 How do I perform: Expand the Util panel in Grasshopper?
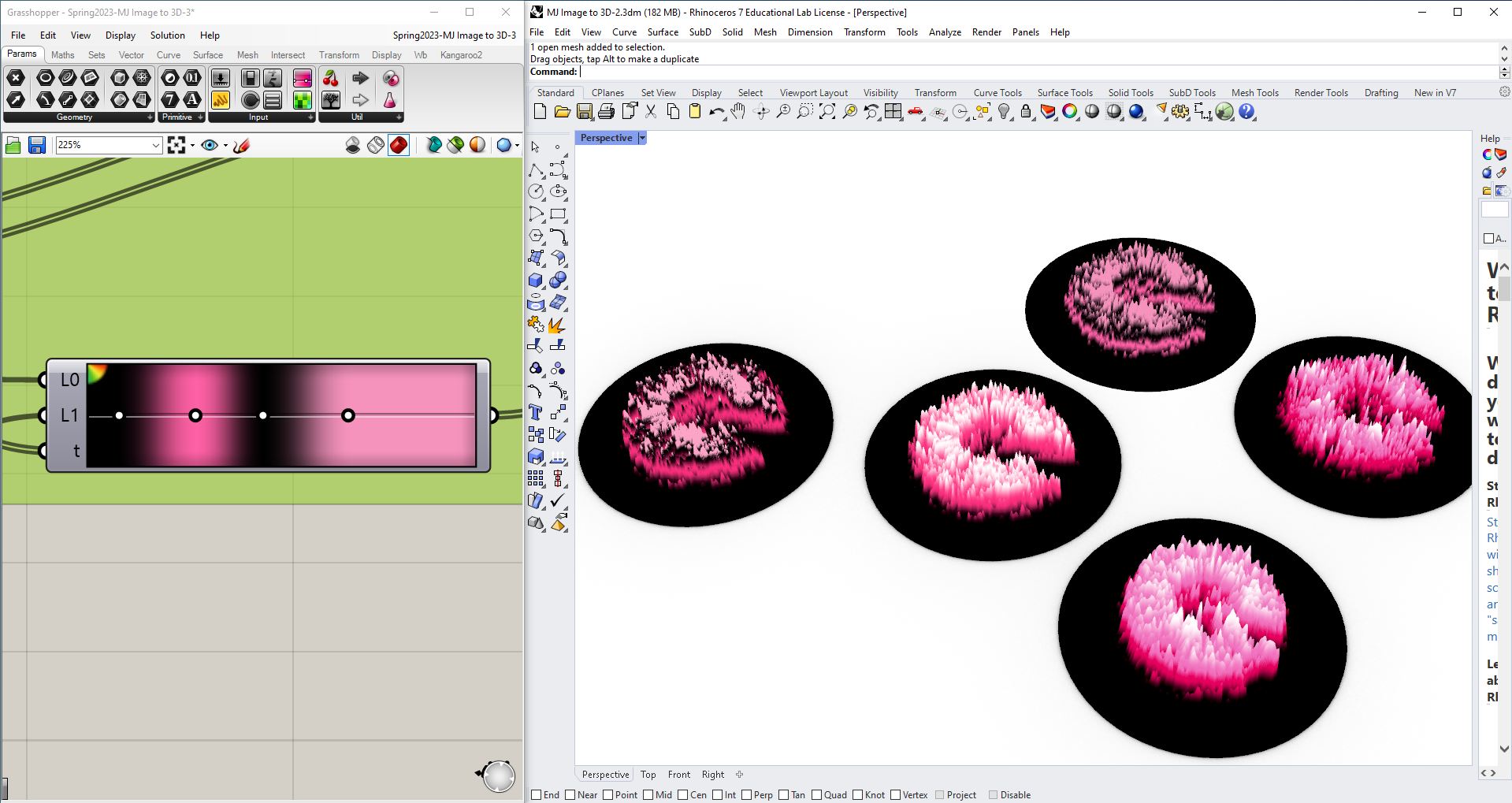pos(399,117)
